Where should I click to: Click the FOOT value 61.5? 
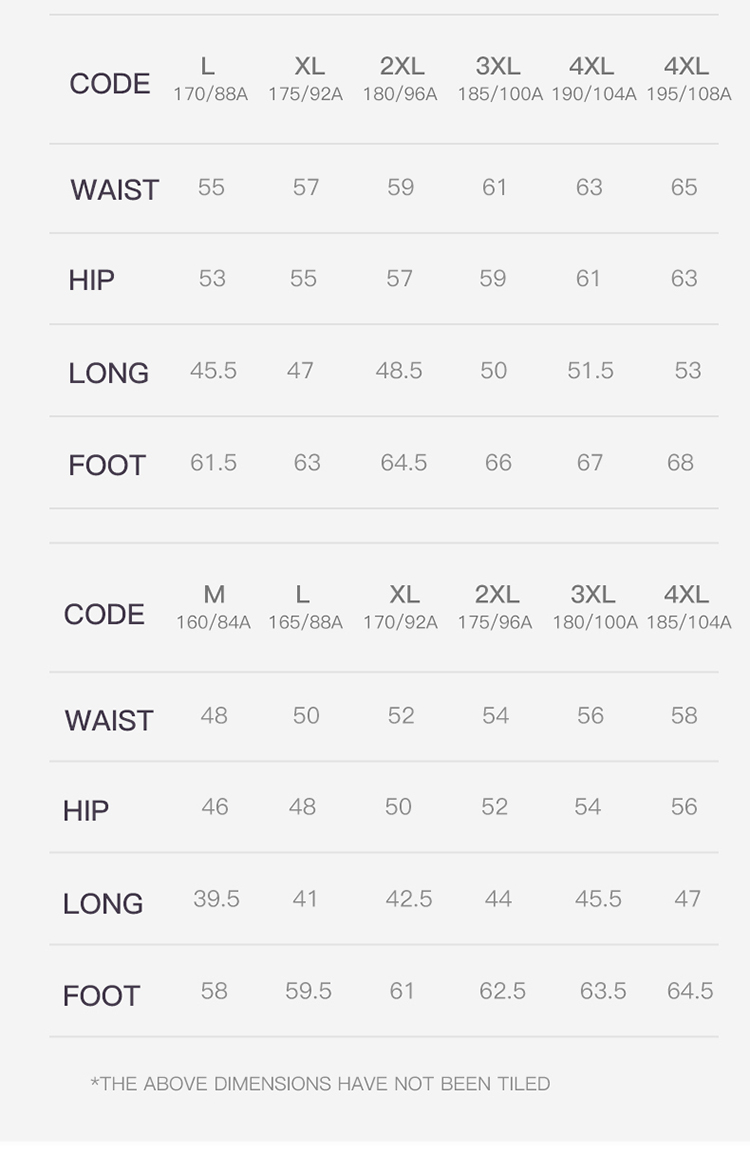pyautogui.click(x=213, y=463)
